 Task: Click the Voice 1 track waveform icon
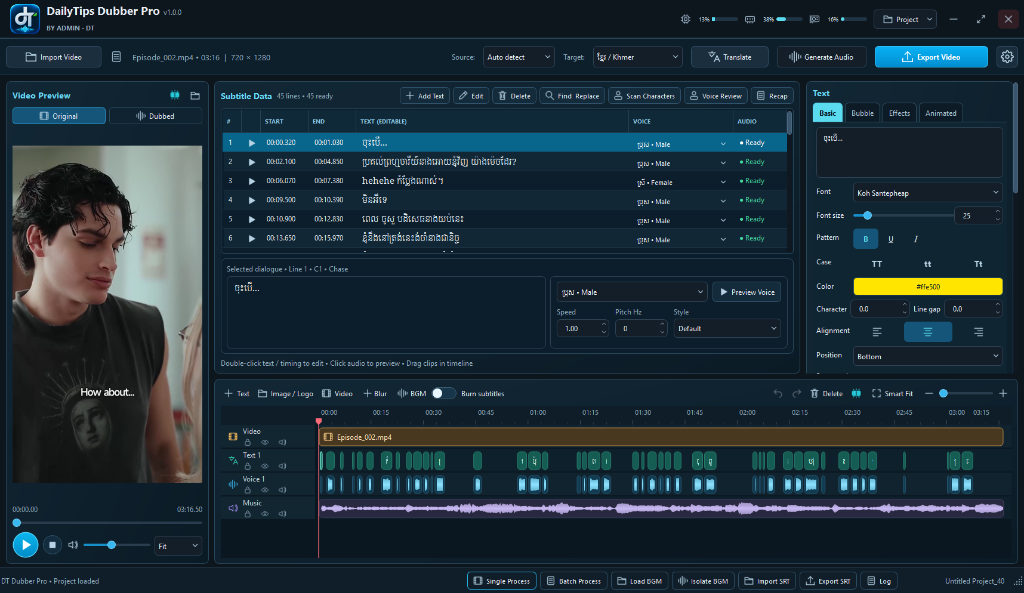[232, 485]
